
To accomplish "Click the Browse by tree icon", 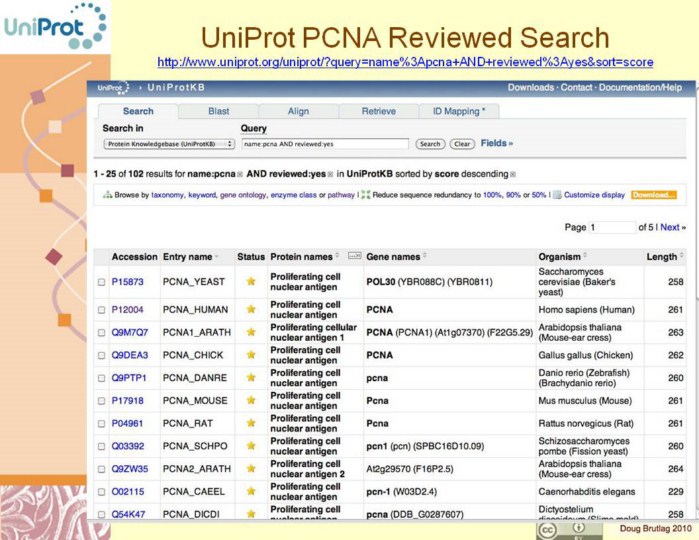I will coord(107,195).
